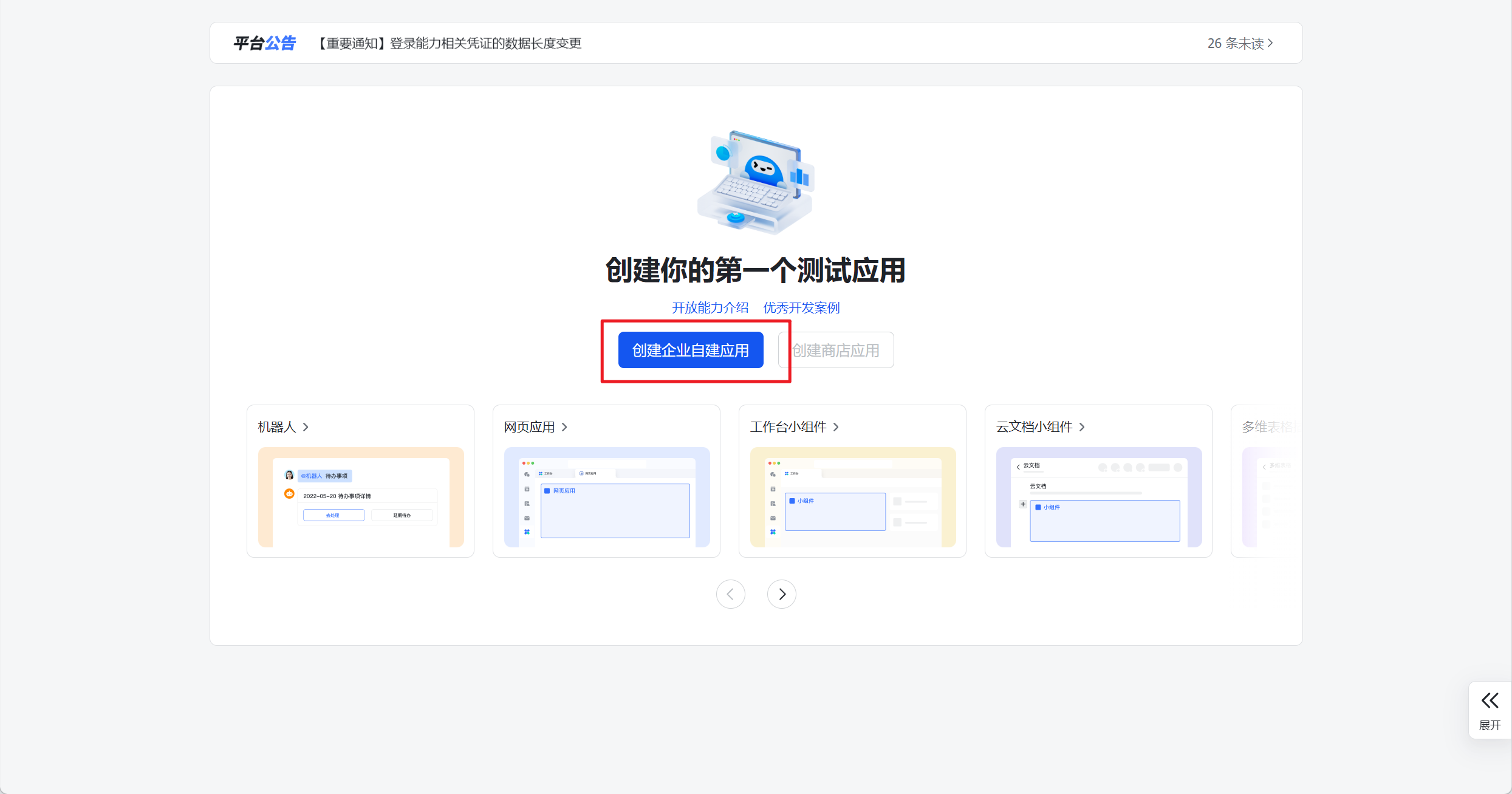Image resolution: width=1512 pixels, height=794 pixels.
Task: Open the 网页应用 preview thumbnail
Action: click(607, 497)
